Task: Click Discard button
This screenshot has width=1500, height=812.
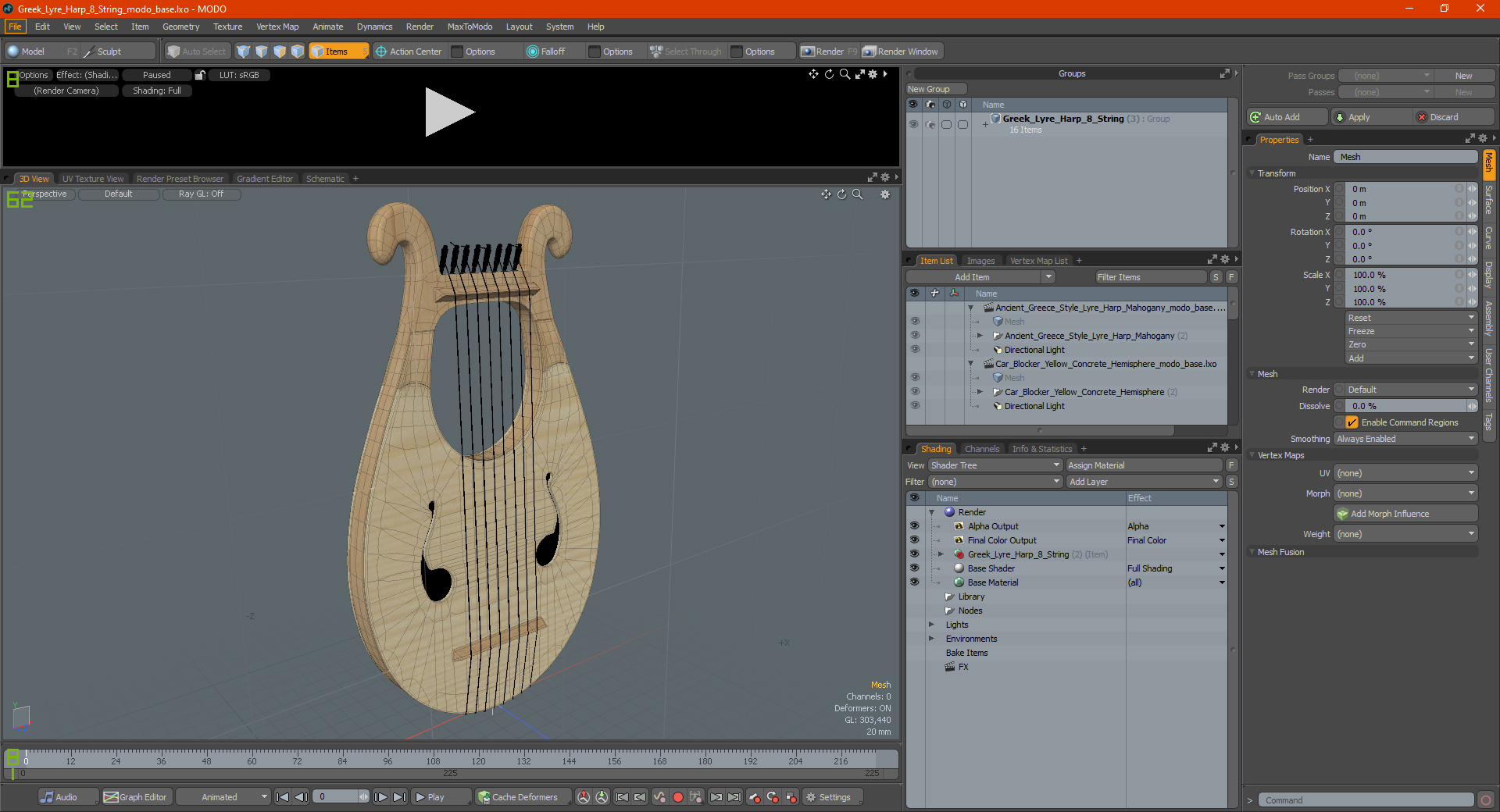Action: coord(1454,117)
